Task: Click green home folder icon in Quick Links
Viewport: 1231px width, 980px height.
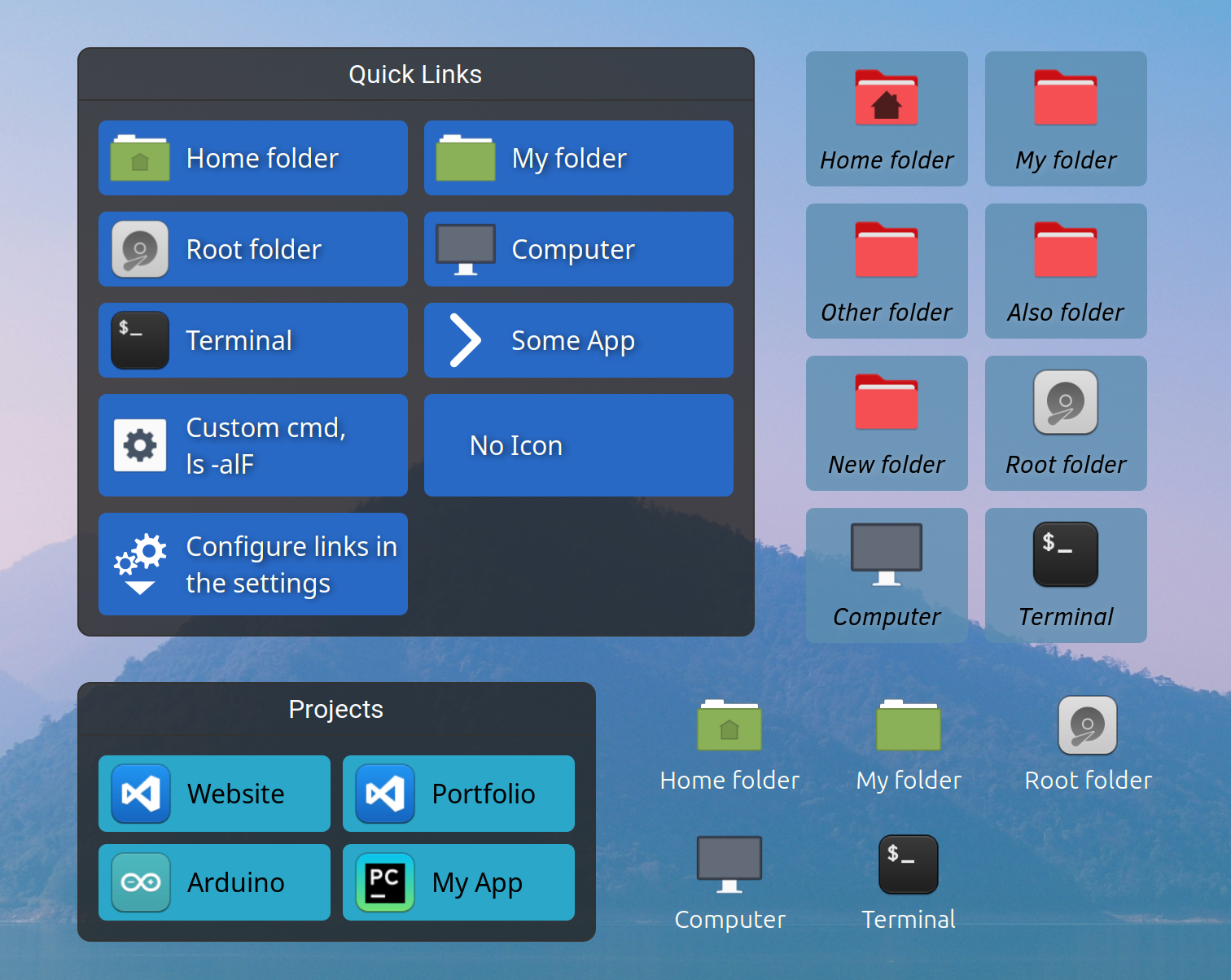Action: click(x=140, y=158)
